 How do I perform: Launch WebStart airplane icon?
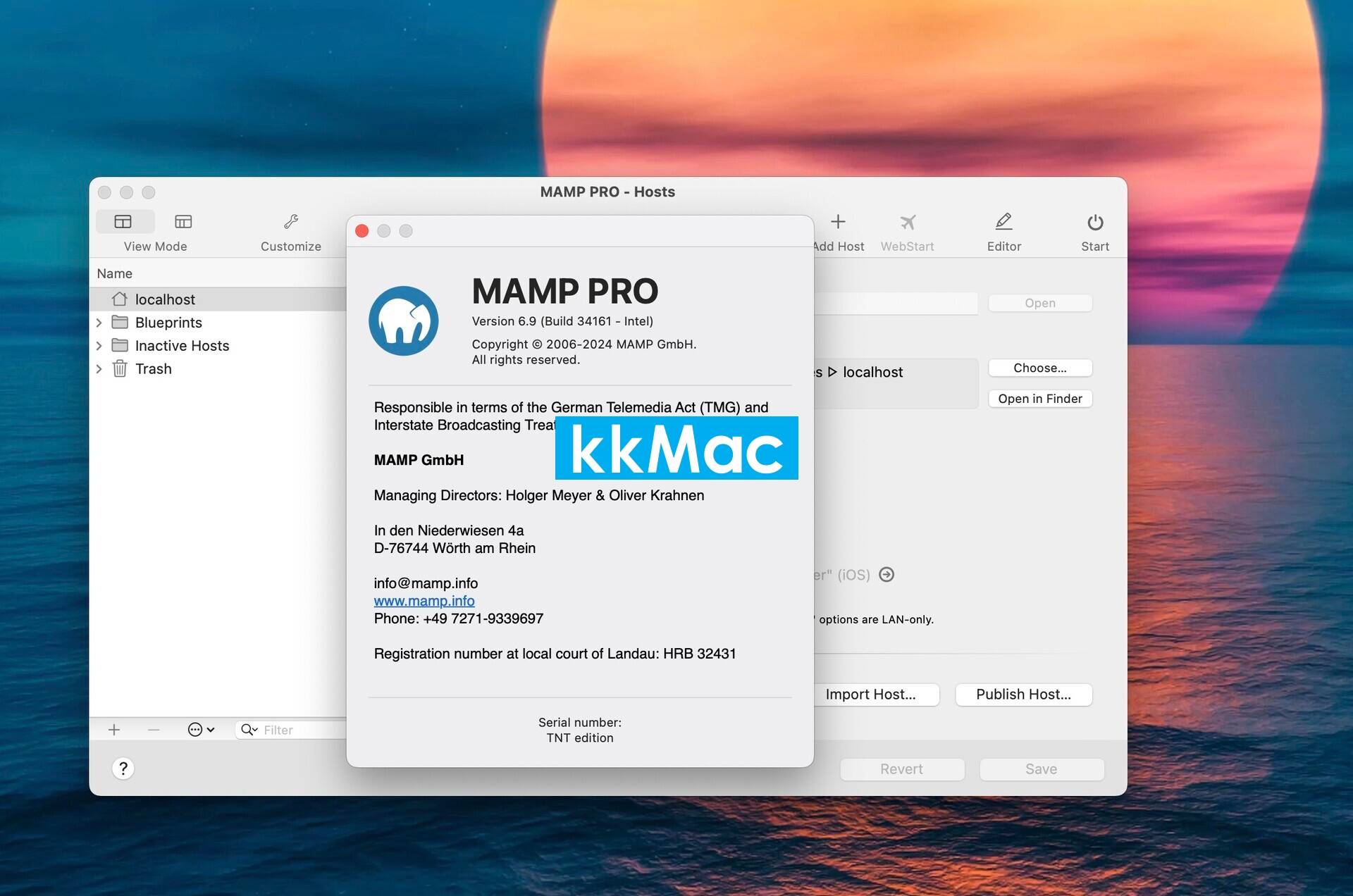coord(908,222)
